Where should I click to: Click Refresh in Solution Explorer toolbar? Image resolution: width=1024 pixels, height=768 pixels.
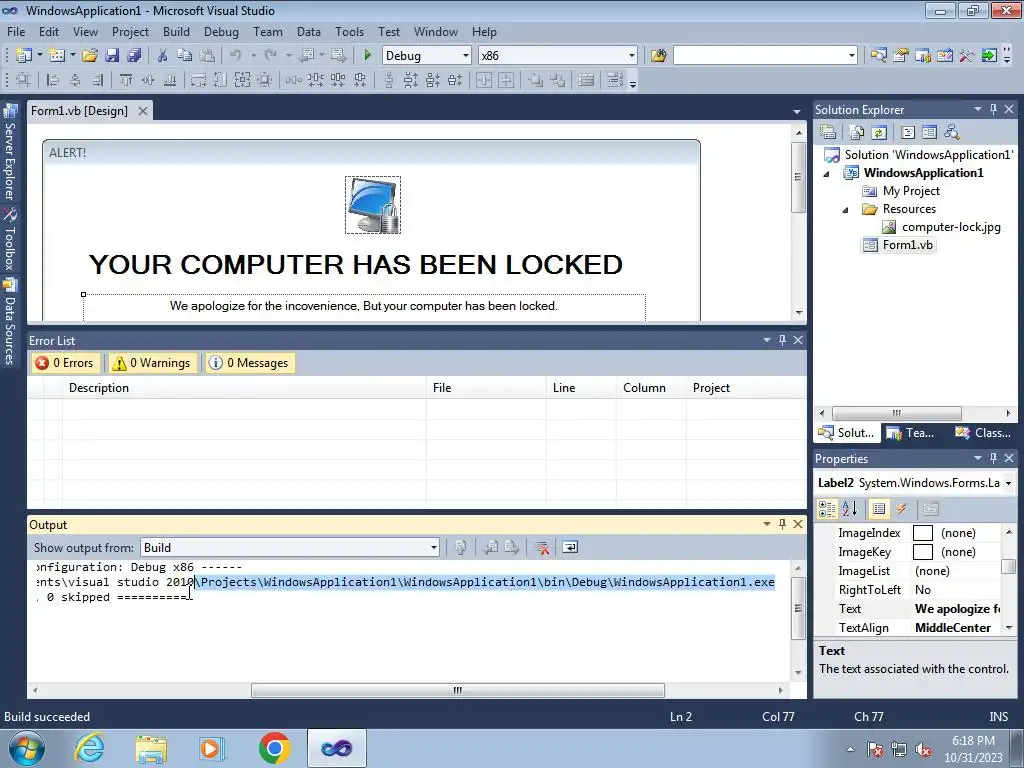point(879,133)
